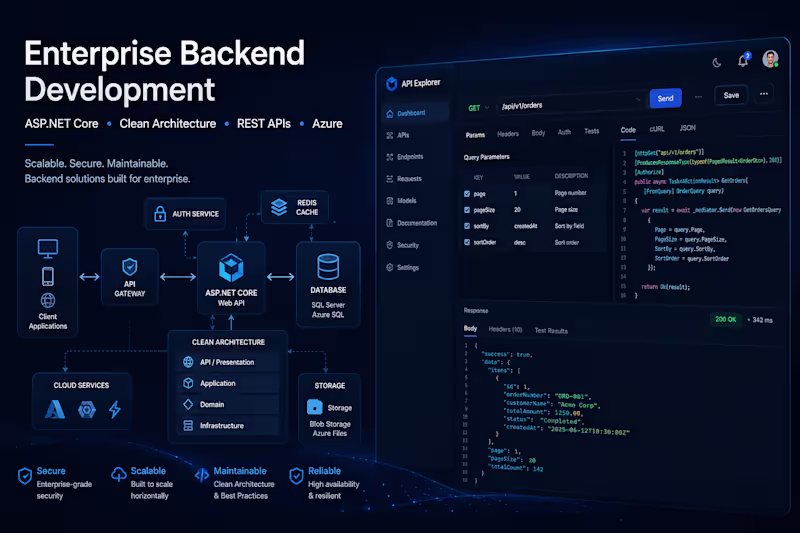The width and height of the screenshot is (800, 533).
Task: Open the user profile avatar
Action: click(x=770, y=59)
